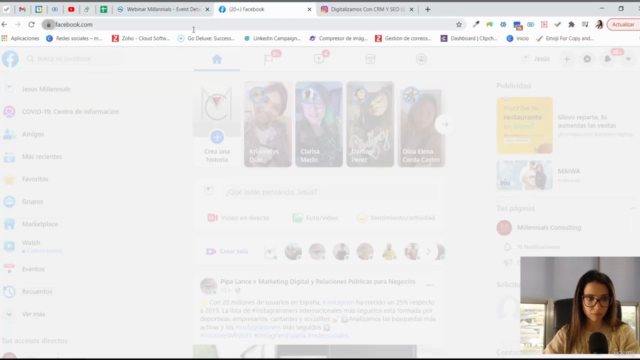Choose Sentimiento/actividad option
This screenshot has width=640, height=360.
tap(396, 218)
